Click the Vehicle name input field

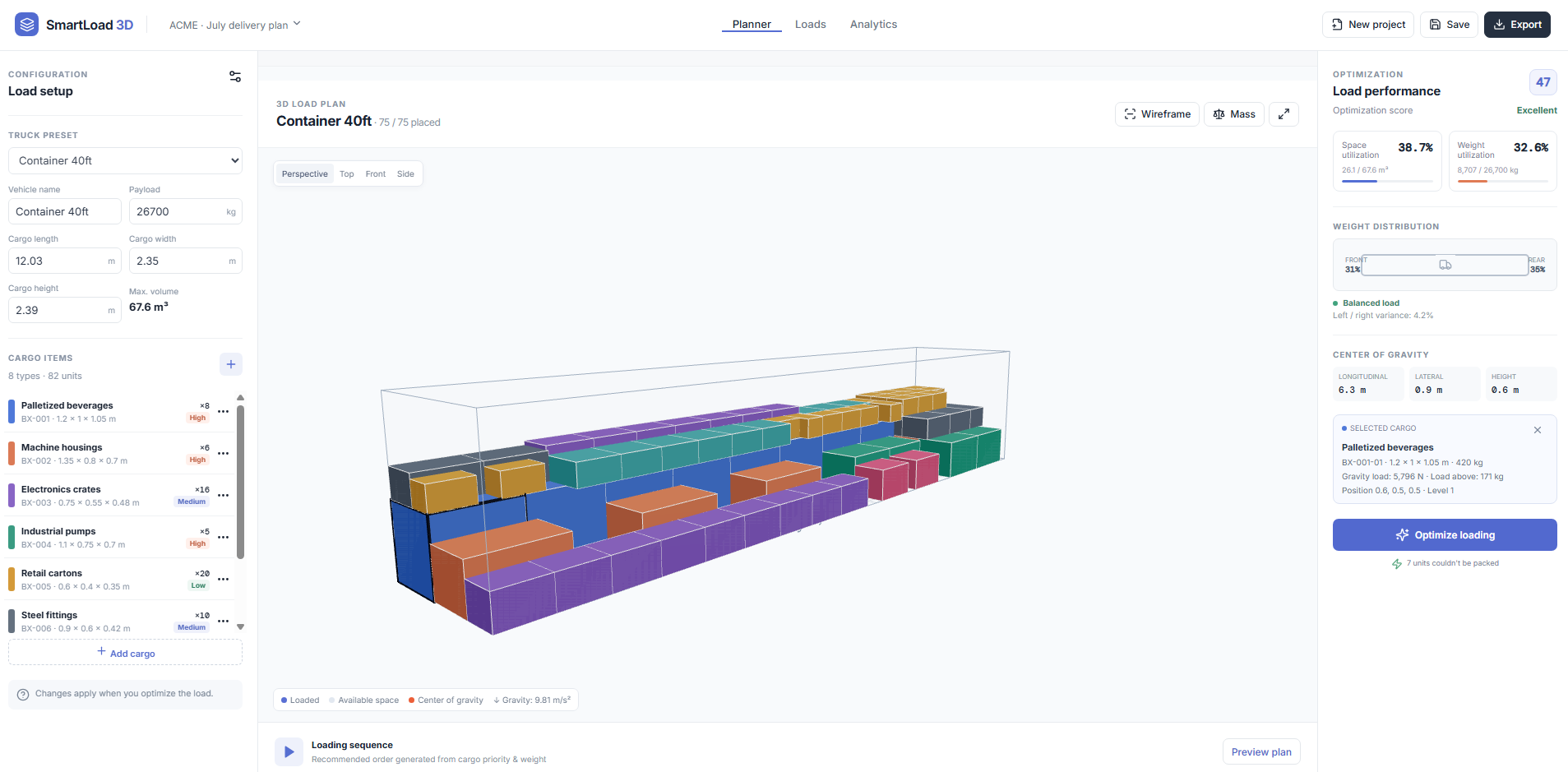[65, 211]
